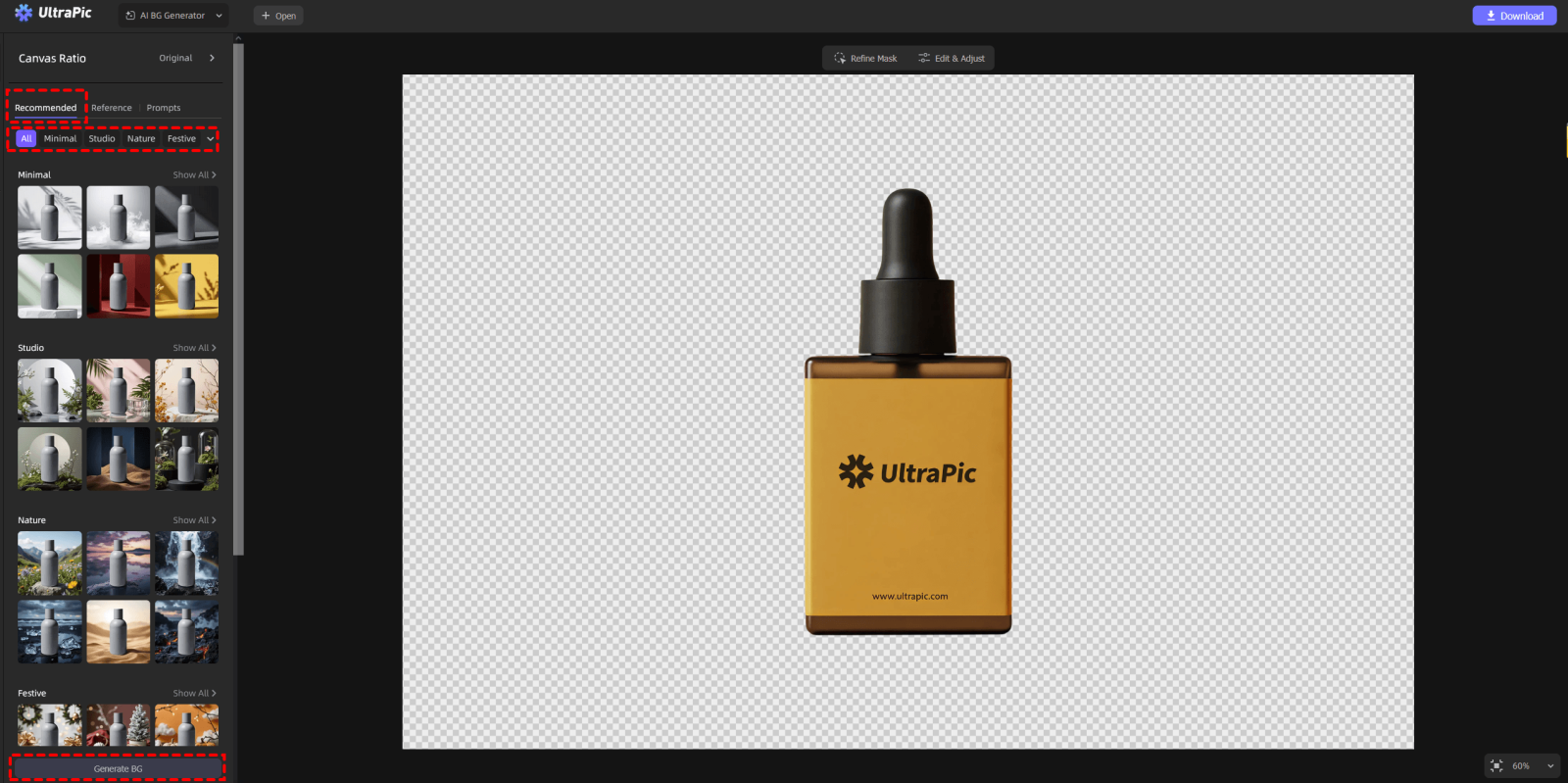Click the Download button
1568x783 pixels.
click(x=1514, y=16)
